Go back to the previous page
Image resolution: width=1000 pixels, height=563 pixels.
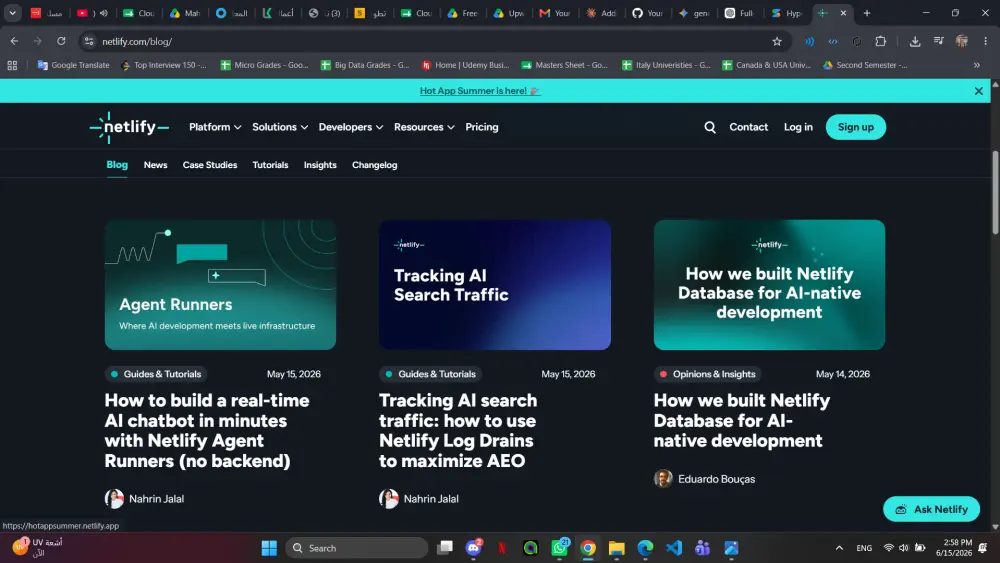click(14, 41)
